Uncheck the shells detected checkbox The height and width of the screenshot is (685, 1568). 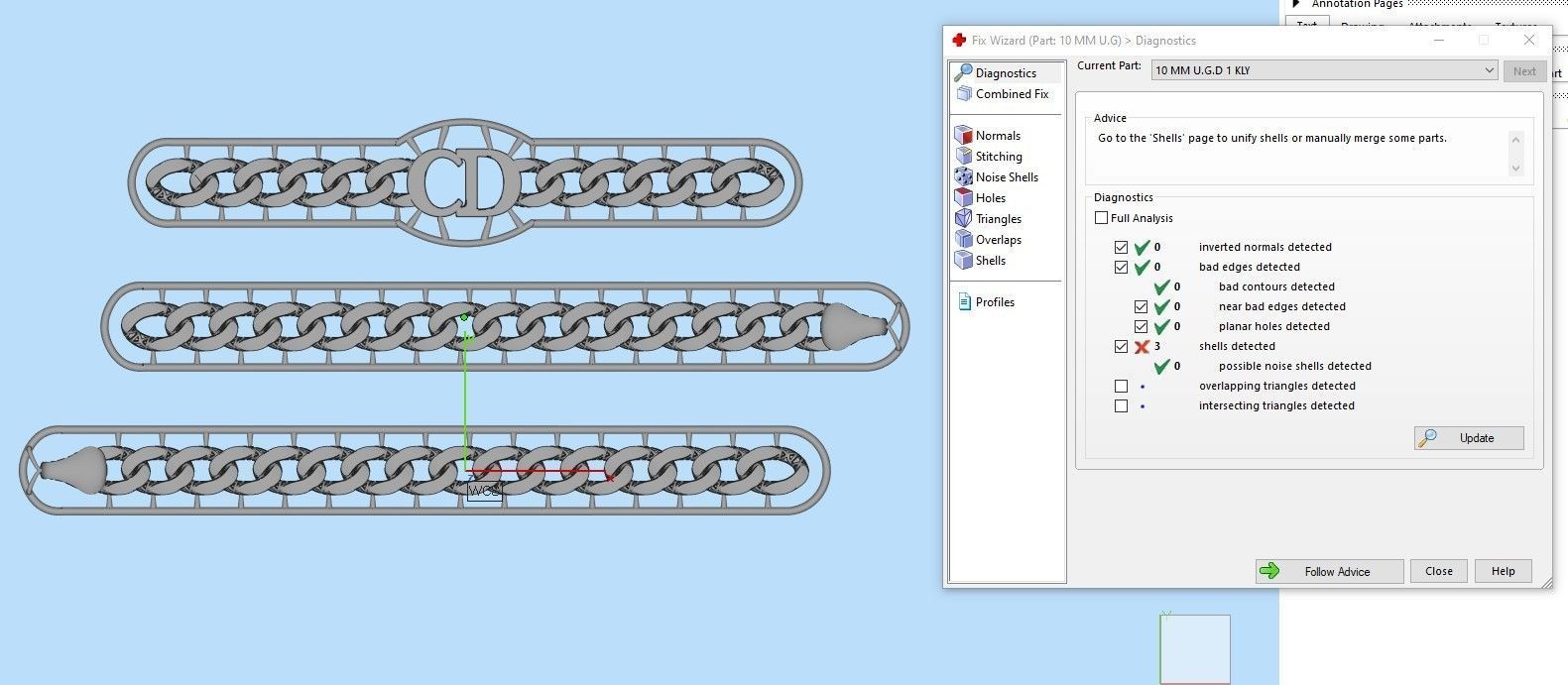pyautogui.click(x=1121, y=346)
